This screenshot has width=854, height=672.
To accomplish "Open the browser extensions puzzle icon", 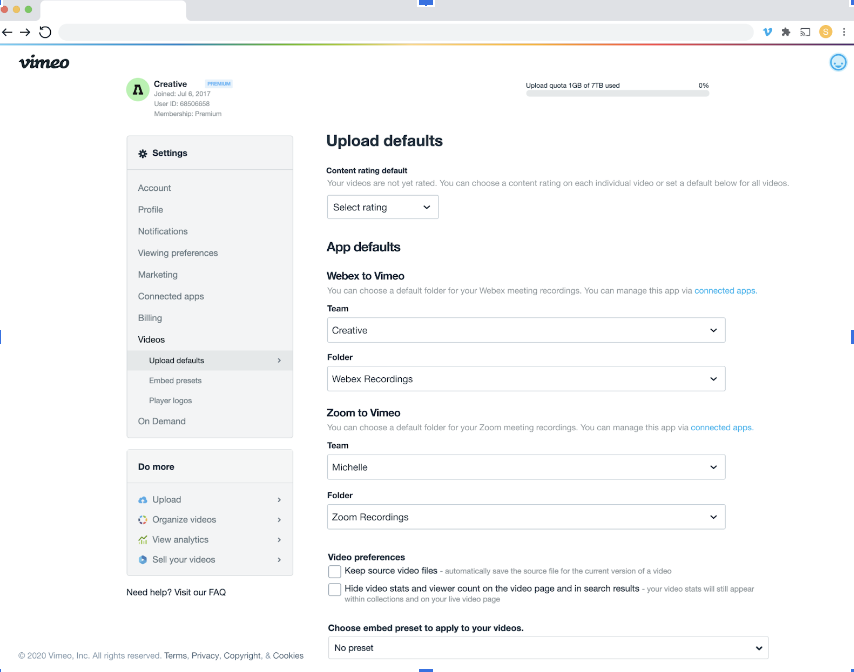I will (786, 32).
